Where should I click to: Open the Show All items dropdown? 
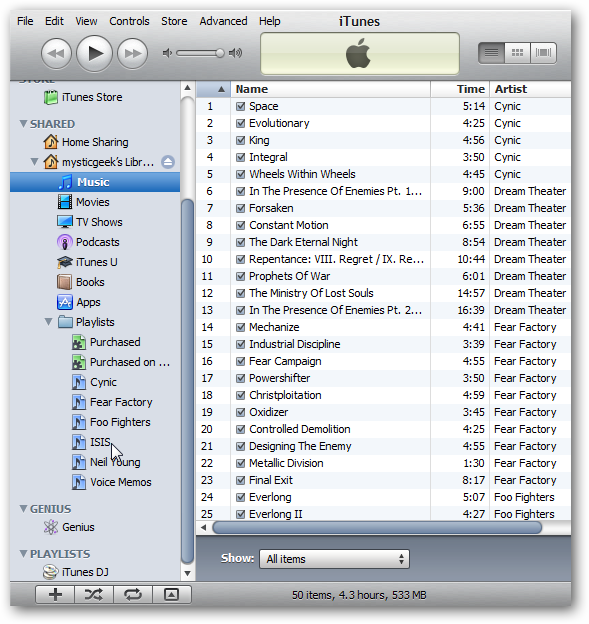tap(334, 559)
